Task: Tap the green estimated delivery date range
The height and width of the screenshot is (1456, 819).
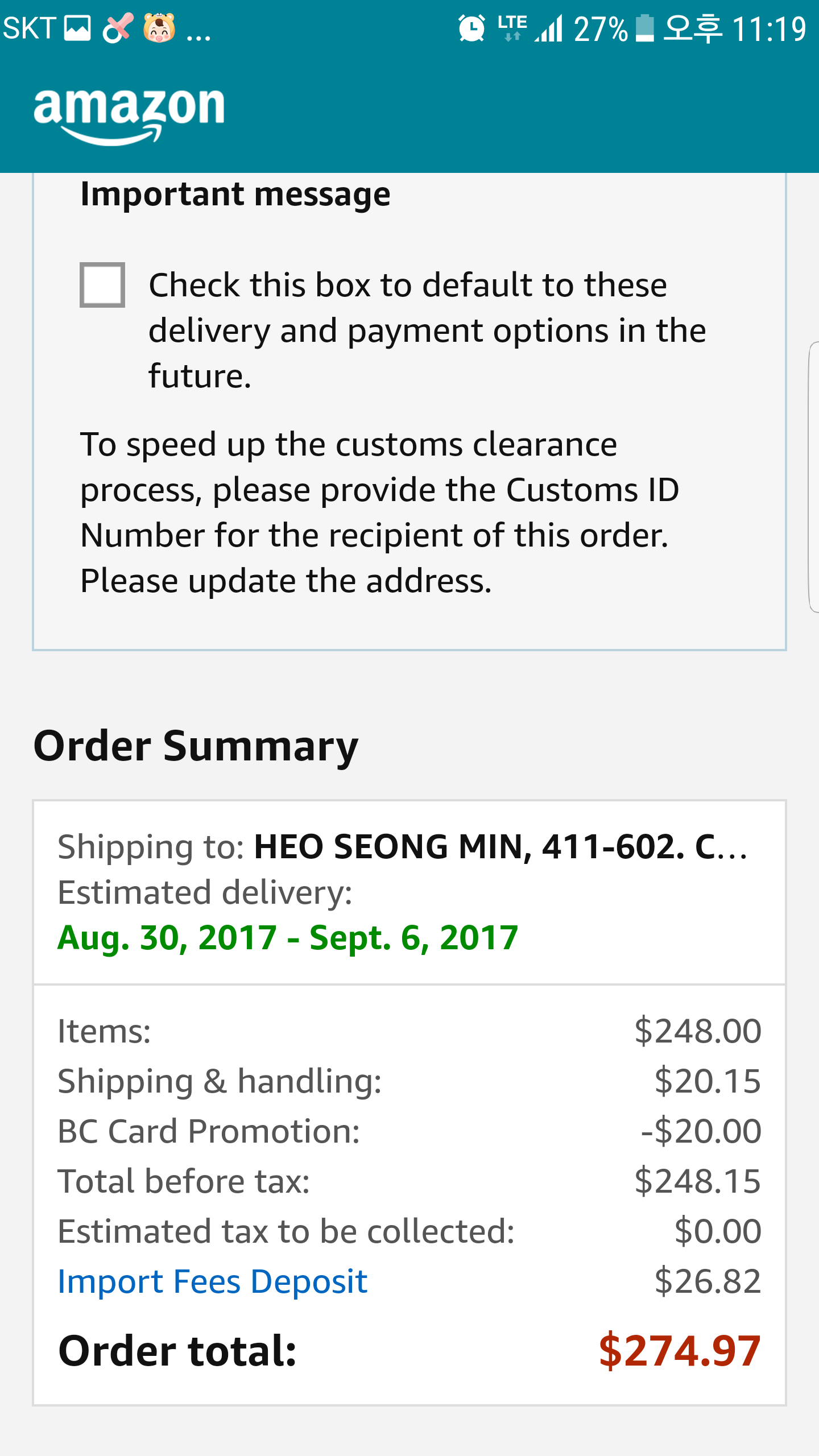Action: [x=288, y=937]
